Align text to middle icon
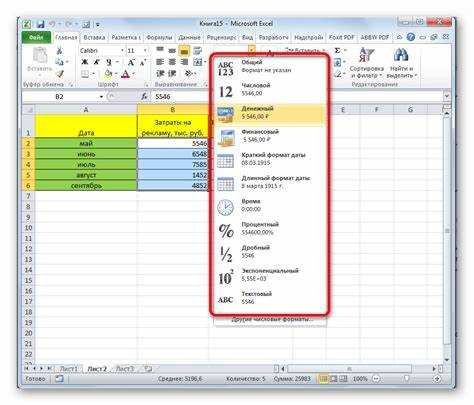Viewport: 474px width, 405px height. click(x=172, y=51)
